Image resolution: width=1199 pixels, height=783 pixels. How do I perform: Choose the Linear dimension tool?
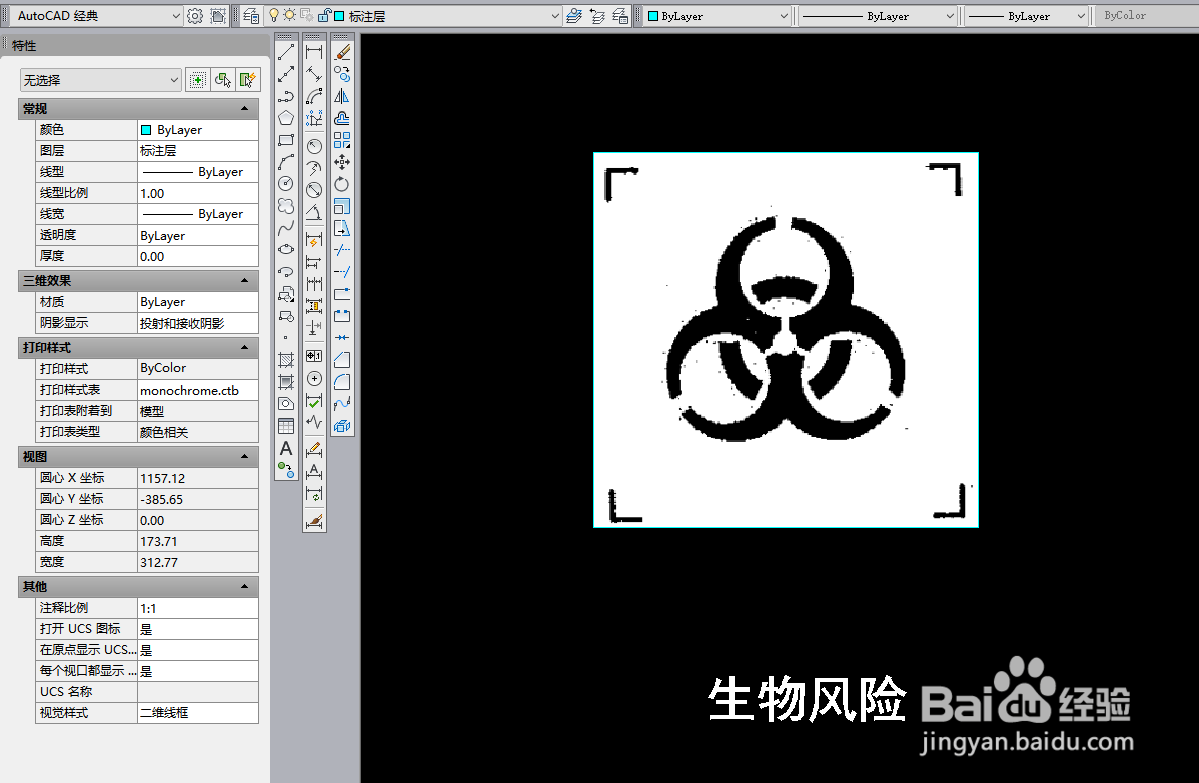click(314, 53)
